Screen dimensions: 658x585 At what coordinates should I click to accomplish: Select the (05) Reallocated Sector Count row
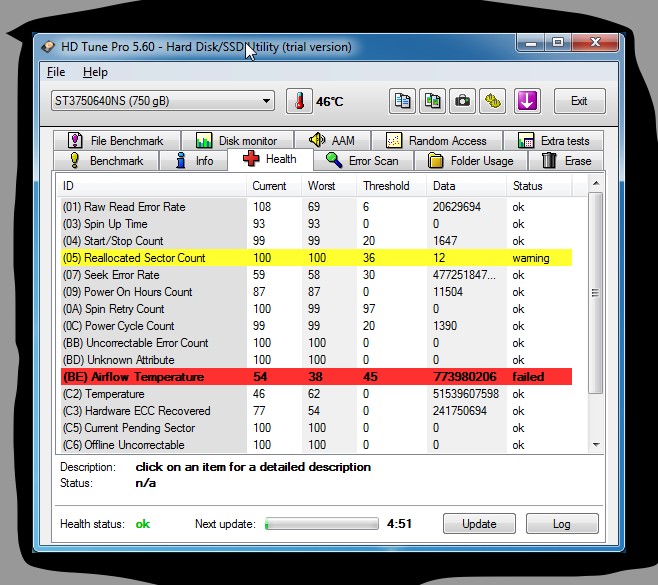coord(316,258)
